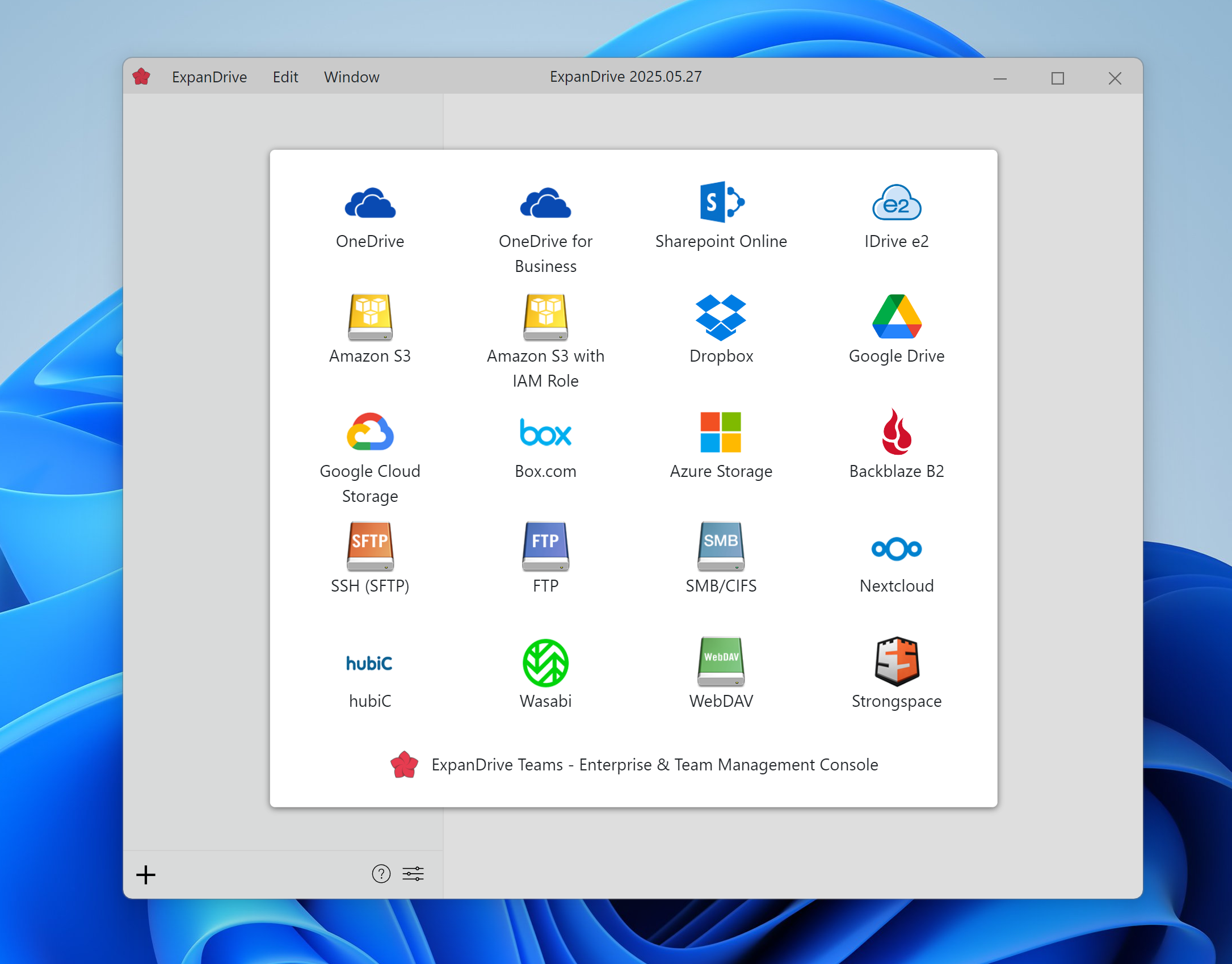Select the Azure Storage icon
Viewport: 1232px width, 964px height.
[x=721, y=432]
